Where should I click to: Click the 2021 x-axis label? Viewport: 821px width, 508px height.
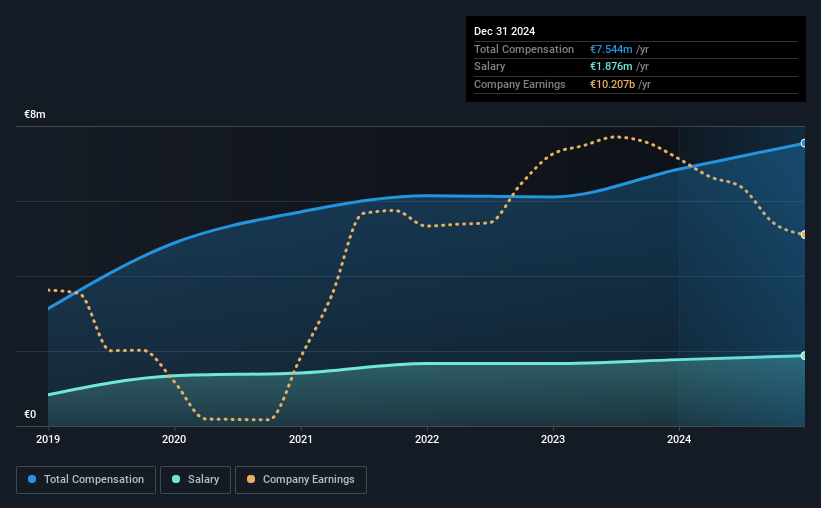tap(301, 439)
